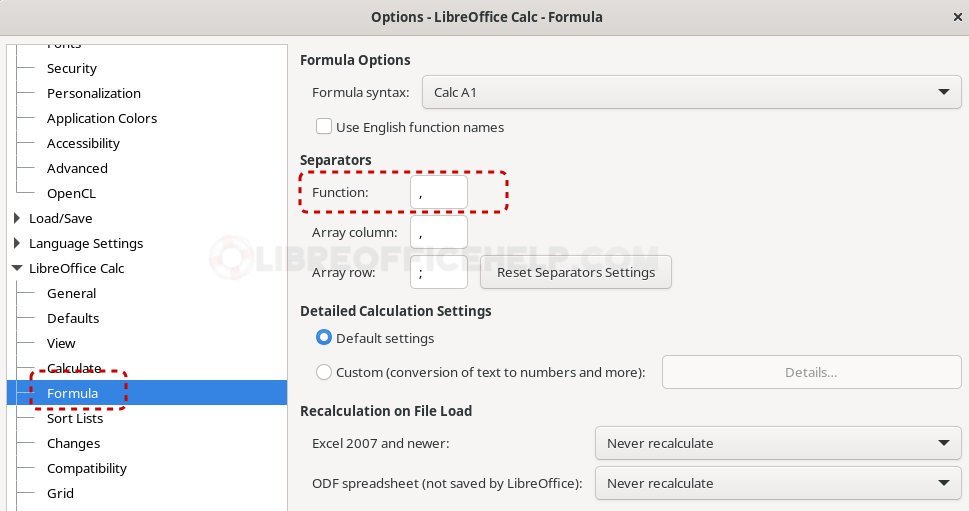Open Sort Lists under LibreOffice Calc
Viewport: 969px width, 511px height.
click(x=75, y=418)
